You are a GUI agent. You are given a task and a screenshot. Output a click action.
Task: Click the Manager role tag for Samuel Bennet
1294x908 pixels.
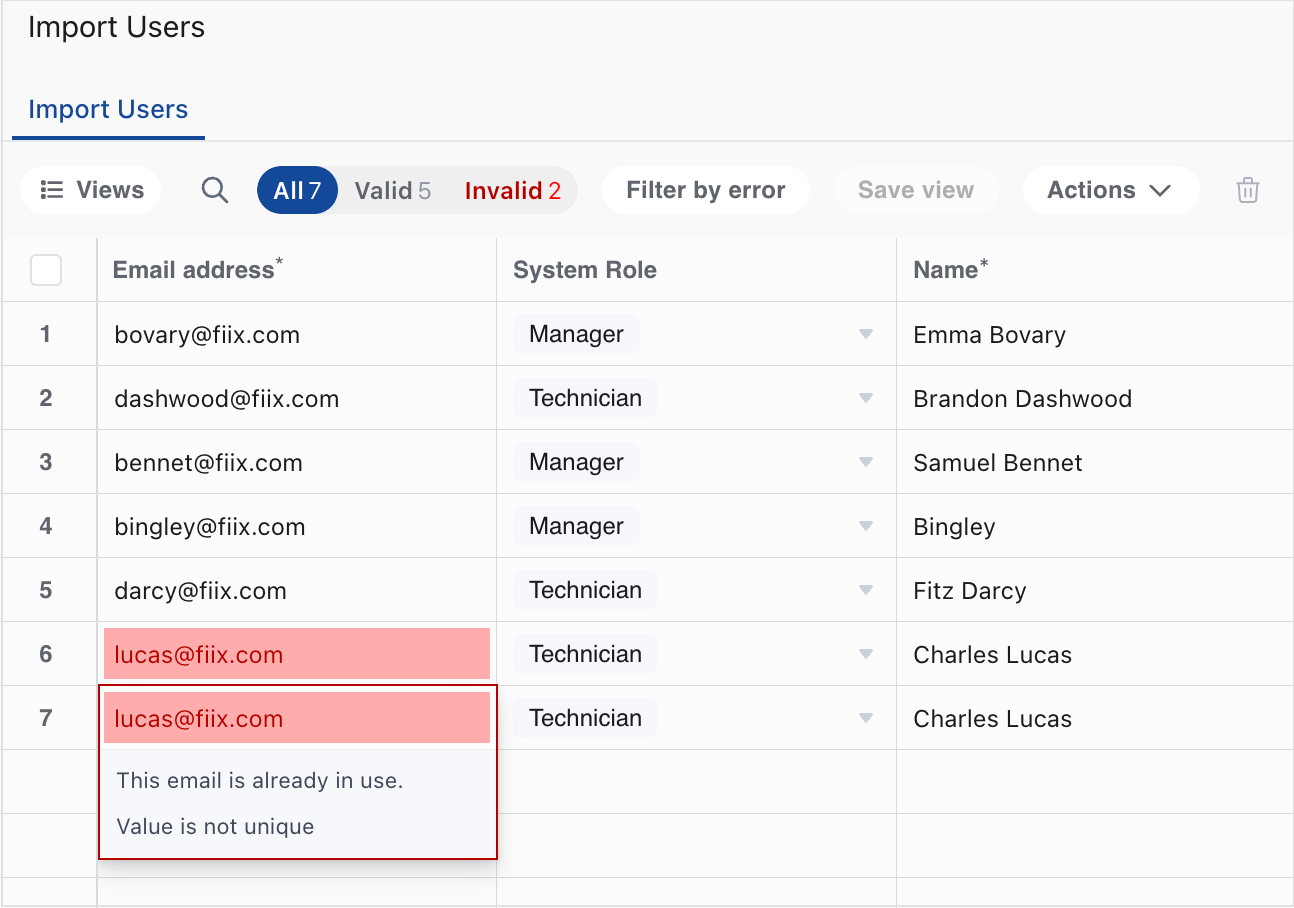[x=576, y=462]
